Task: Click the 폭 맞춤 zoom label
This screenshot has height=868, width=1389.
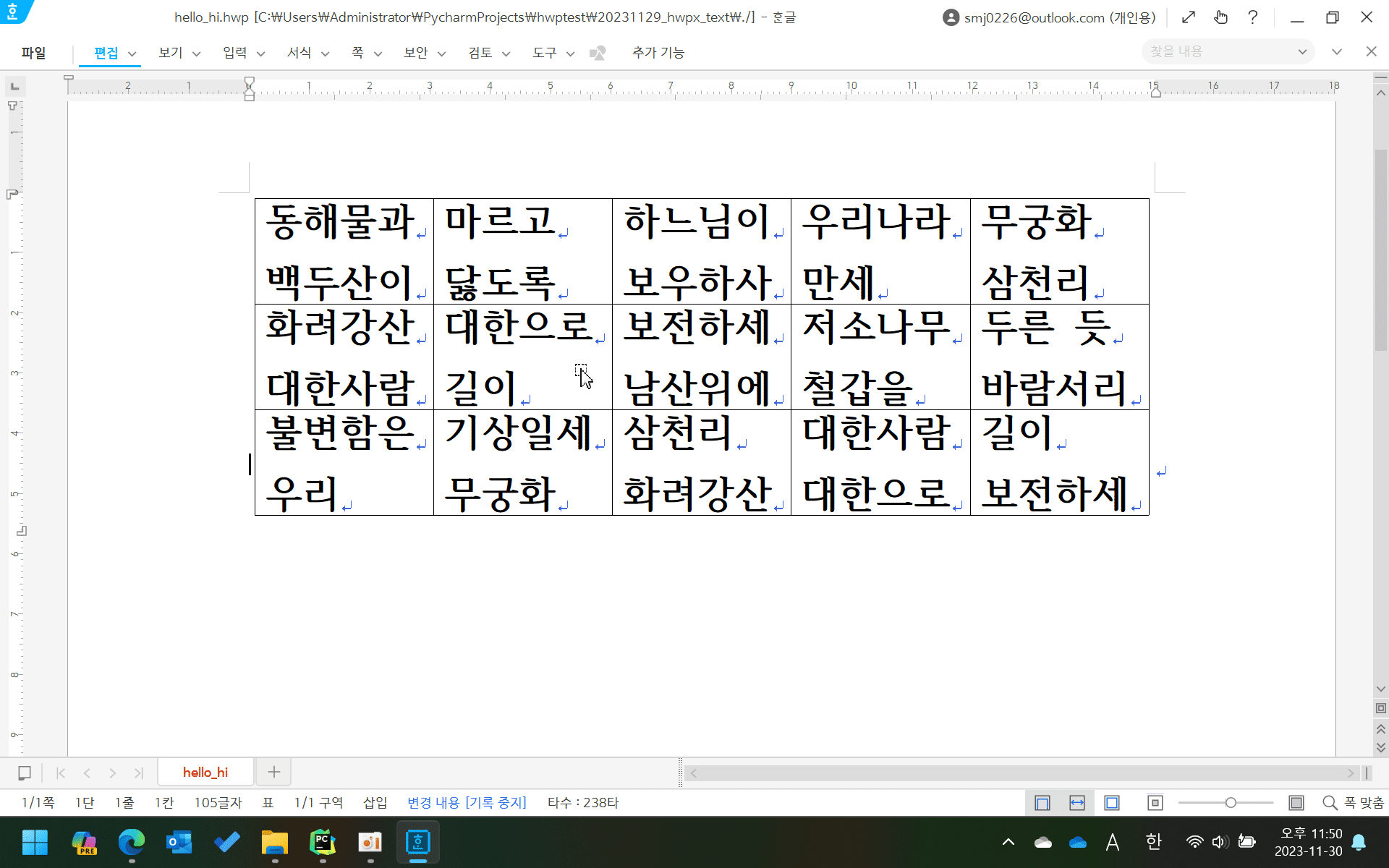Action: pos(1364,803)
